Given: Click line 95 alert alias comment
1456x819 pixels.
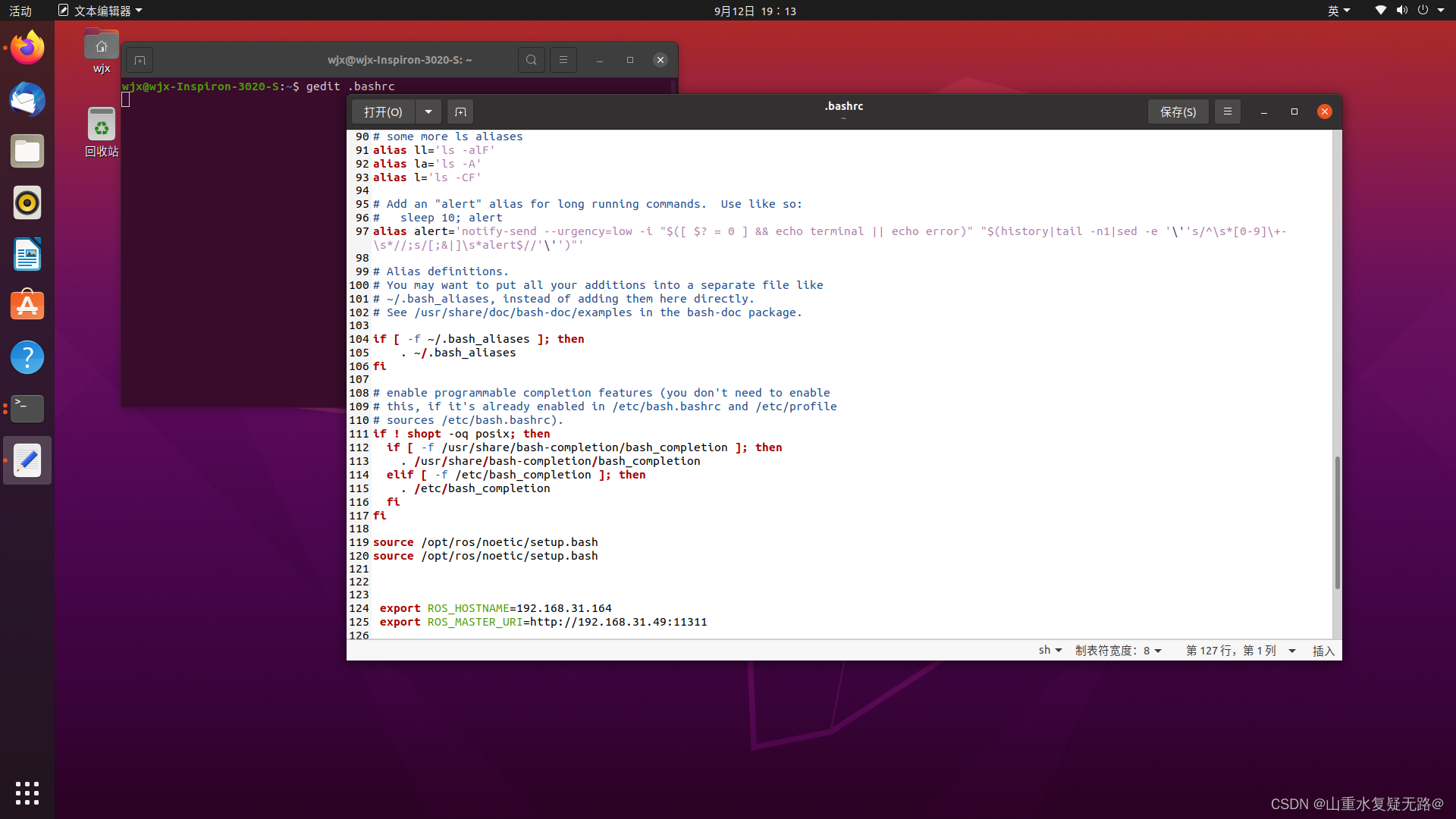Looking at the screenshot, I should tap(587, 204).
